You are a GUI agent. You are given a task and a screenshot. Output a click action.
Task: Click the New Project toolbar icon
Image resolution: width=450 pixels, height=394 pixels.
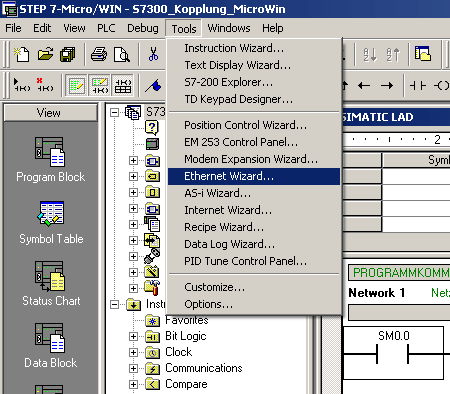tap(22, 54)
